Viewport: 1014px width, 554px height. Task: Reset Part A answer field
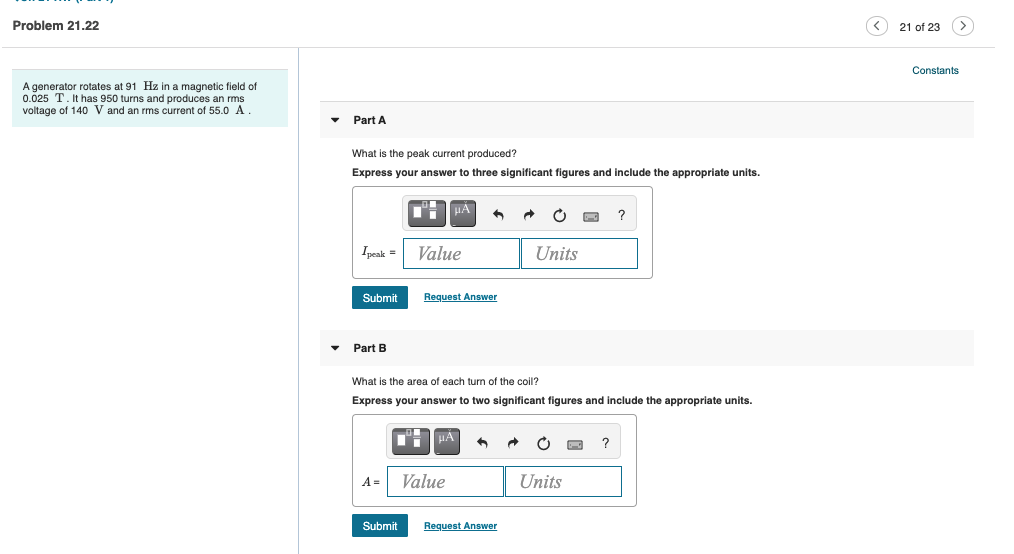tap(559, 215)
